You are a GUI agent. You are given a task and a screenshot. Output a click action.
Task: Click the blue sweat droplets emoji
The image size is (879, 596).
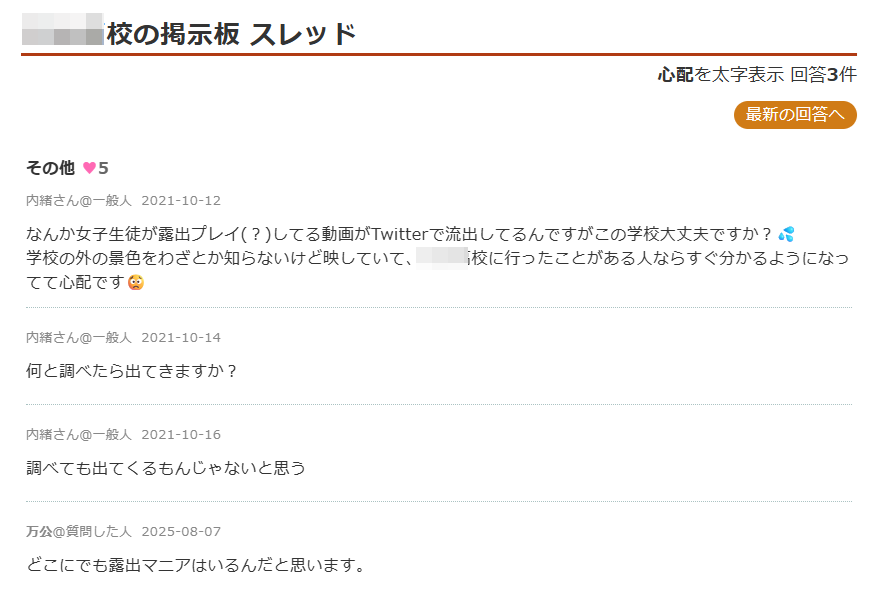[x=786, y=234]
